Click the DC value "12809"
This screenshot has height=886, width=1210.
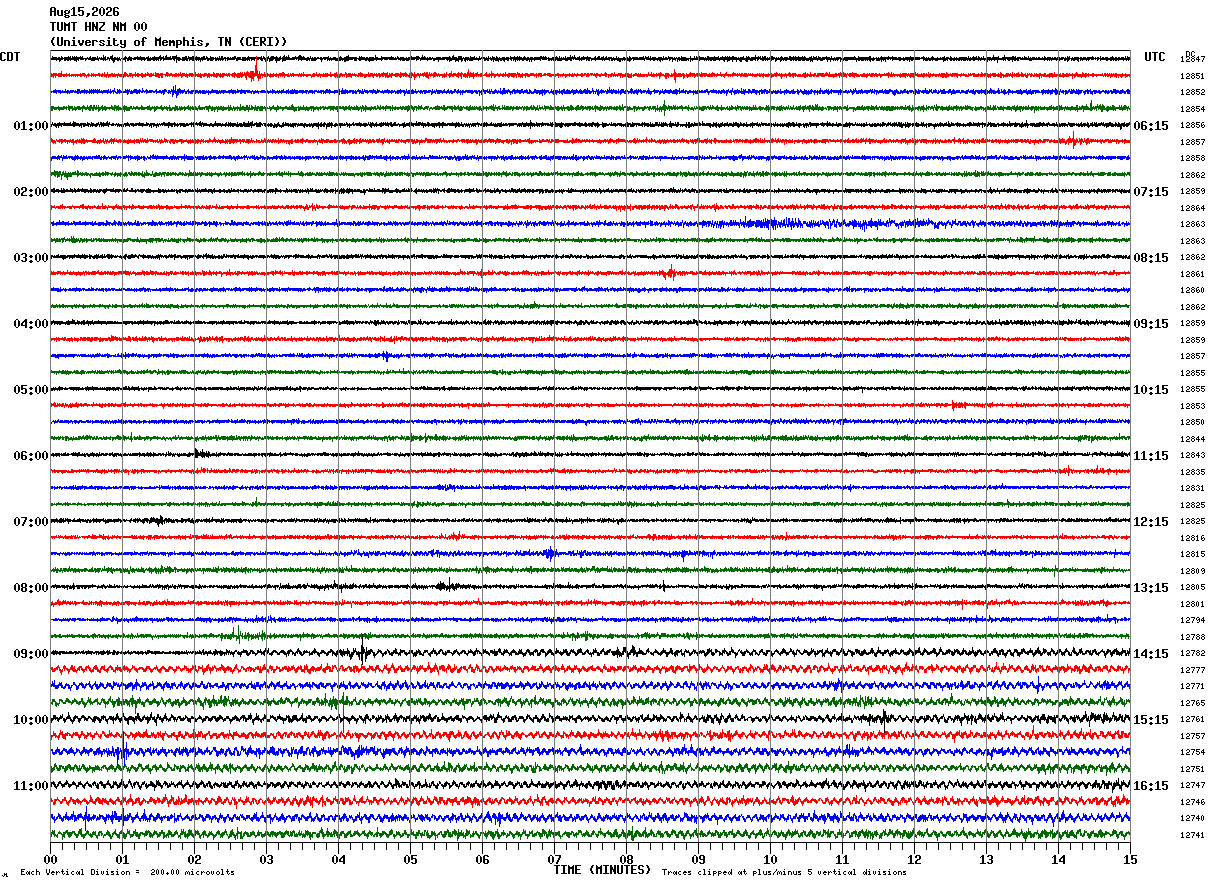(x=1192, y=571)
